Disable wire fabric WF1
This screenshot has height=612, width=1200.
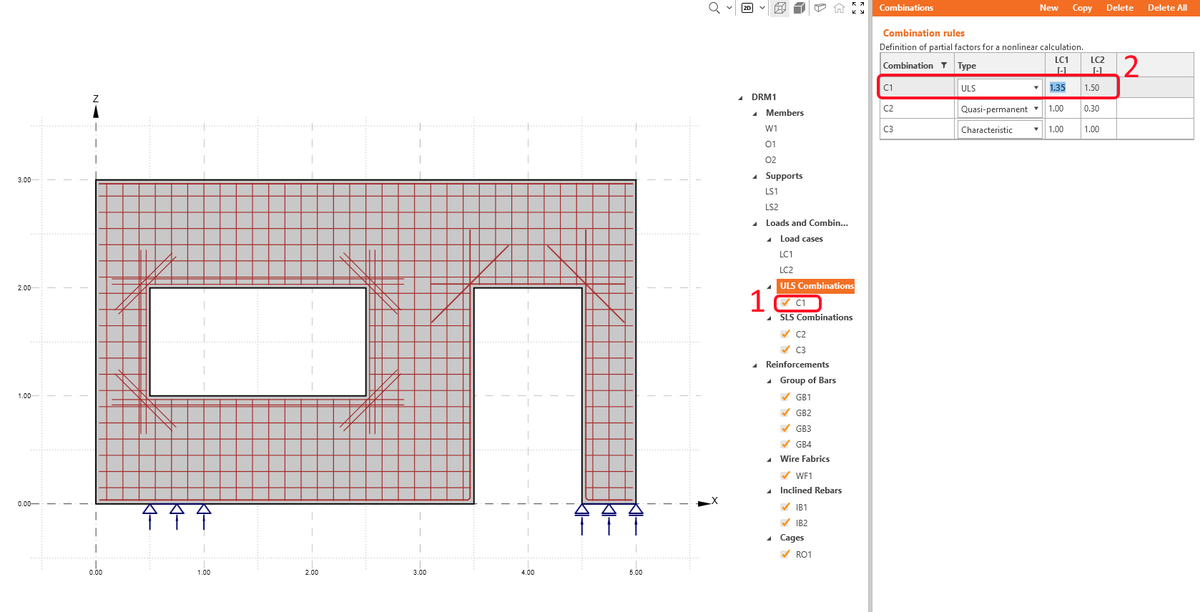pyautogui.click(x=786, y=475)
